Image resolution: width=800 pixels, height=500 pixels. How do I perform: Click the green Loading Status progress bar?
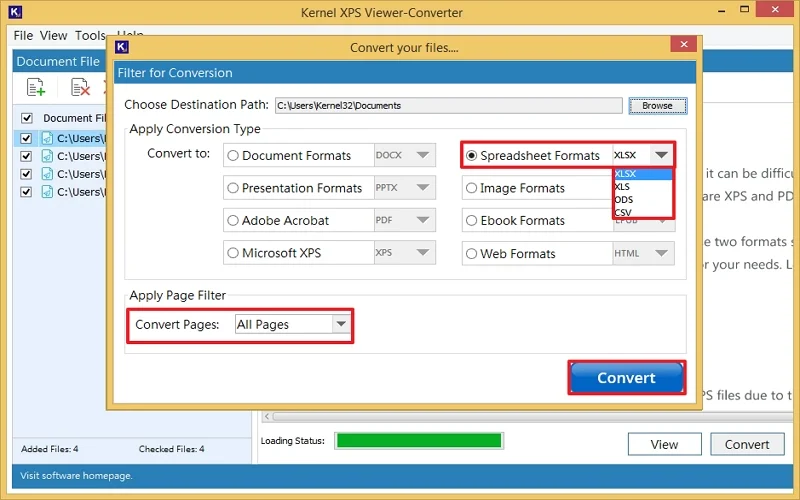pos(419,441)
